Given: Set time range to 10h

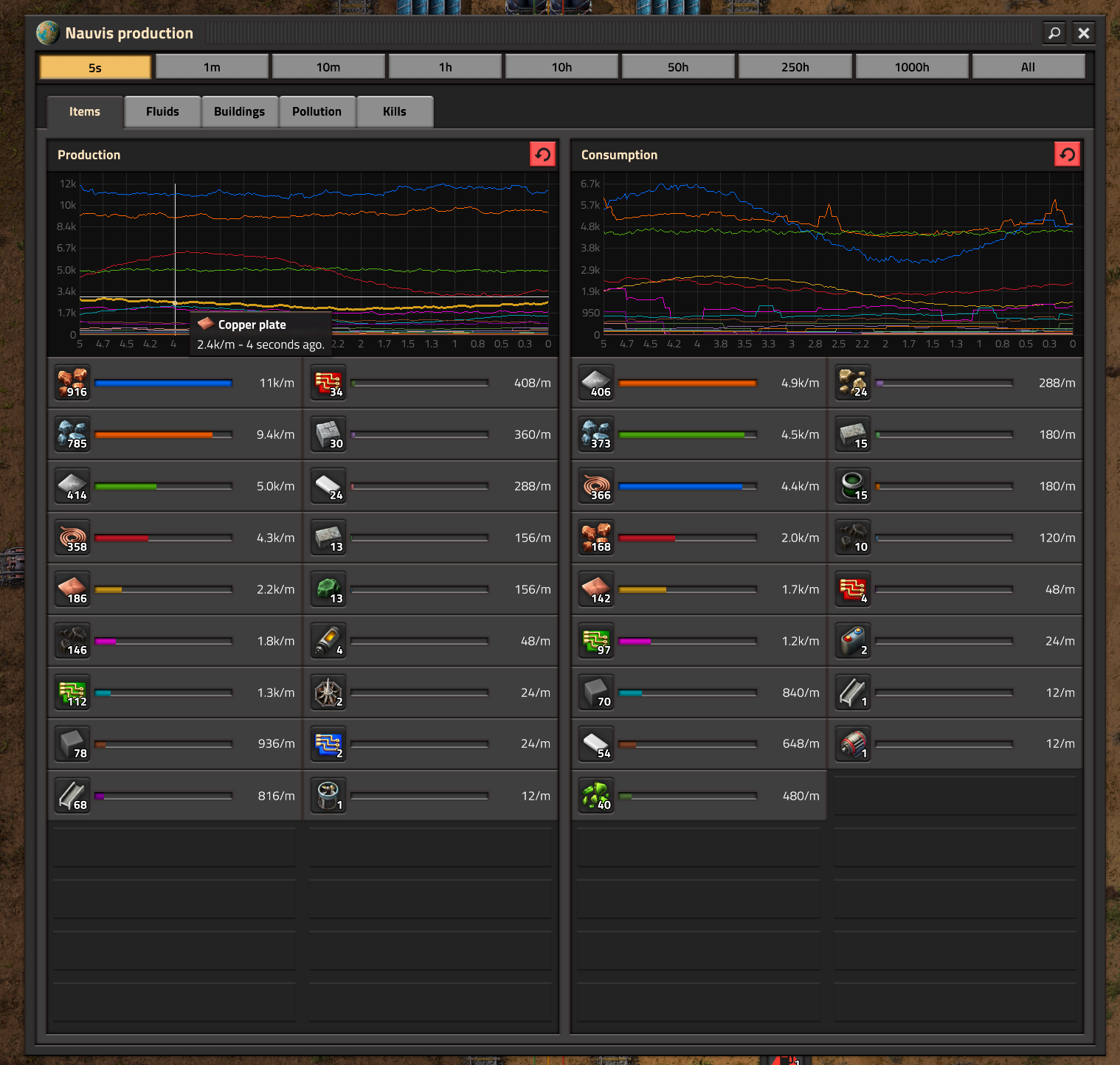Looking at the screenshot, I should [x=562, y=67].
